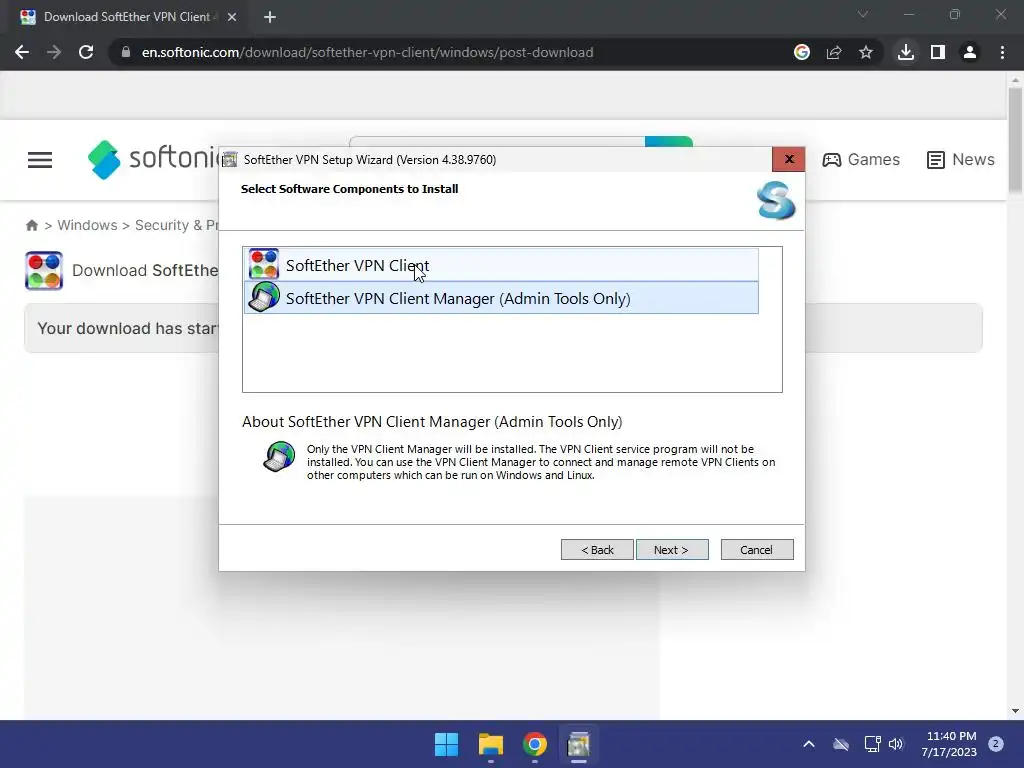Open File Explorer from the taskbar
1024x768 pixels.
click(x=490, y=744)
